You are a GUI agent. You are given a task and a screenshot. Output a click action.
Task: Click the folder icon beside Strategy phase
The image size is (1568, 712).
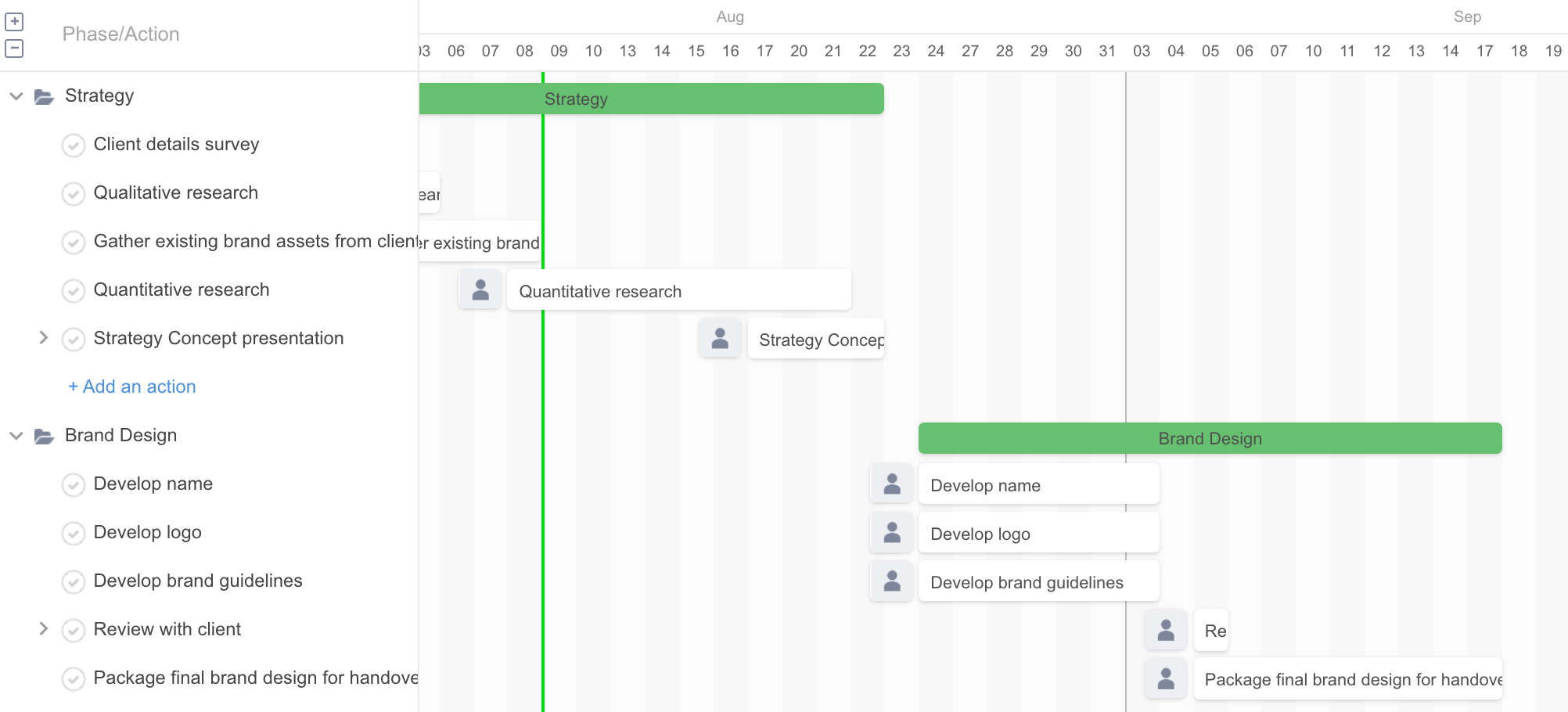click(43, 95)
